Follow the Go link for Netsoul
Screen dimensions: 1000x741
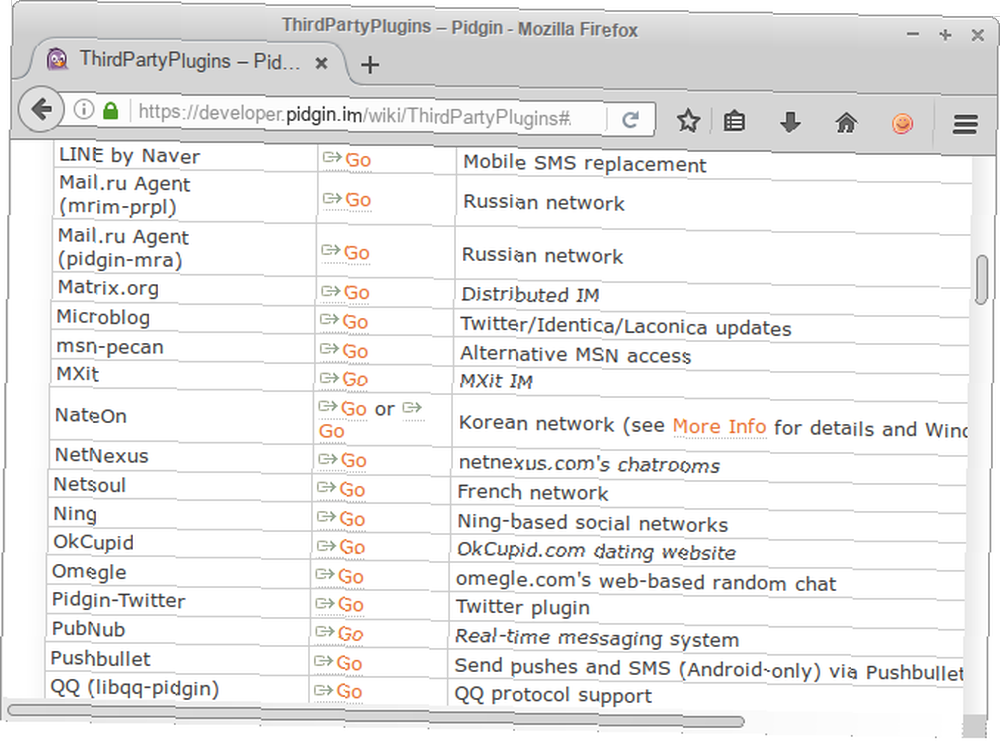coord(353,490)
